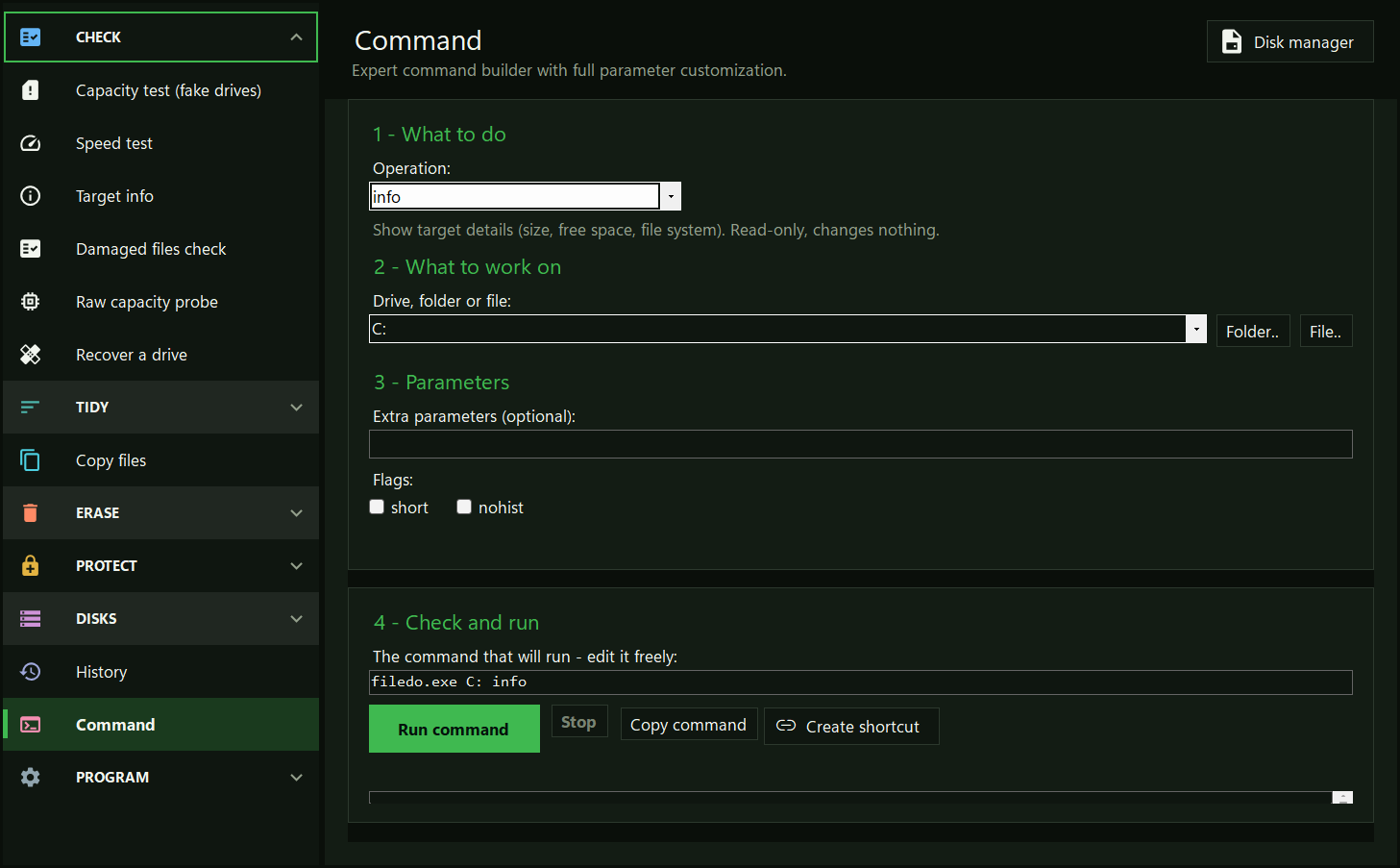Viewport: 1400px width, 868px height.
Task: Open the Operation dropdown arrow
Action: pyautogui.click(x=671, y=196)
